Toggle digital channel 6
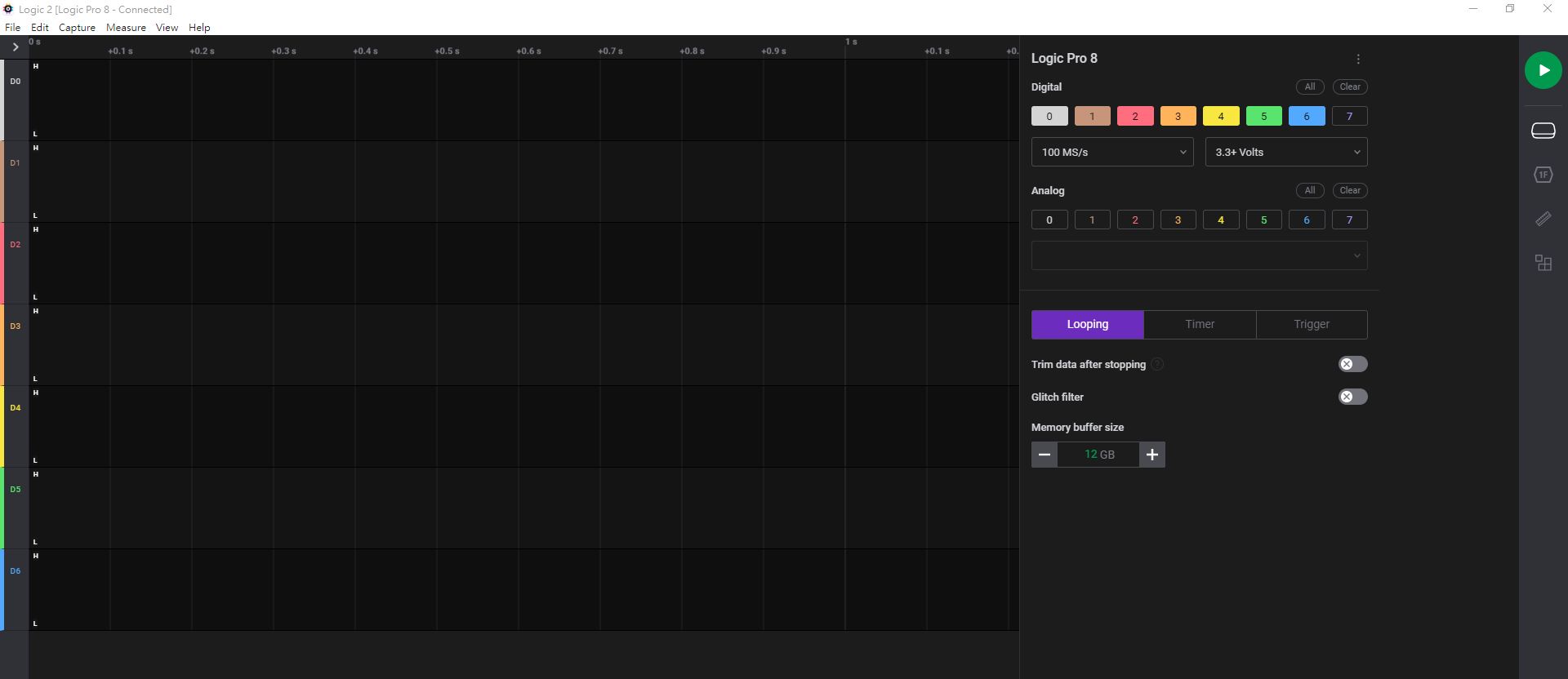This screenshot has width=1568, height=679. click(1307, 116)
